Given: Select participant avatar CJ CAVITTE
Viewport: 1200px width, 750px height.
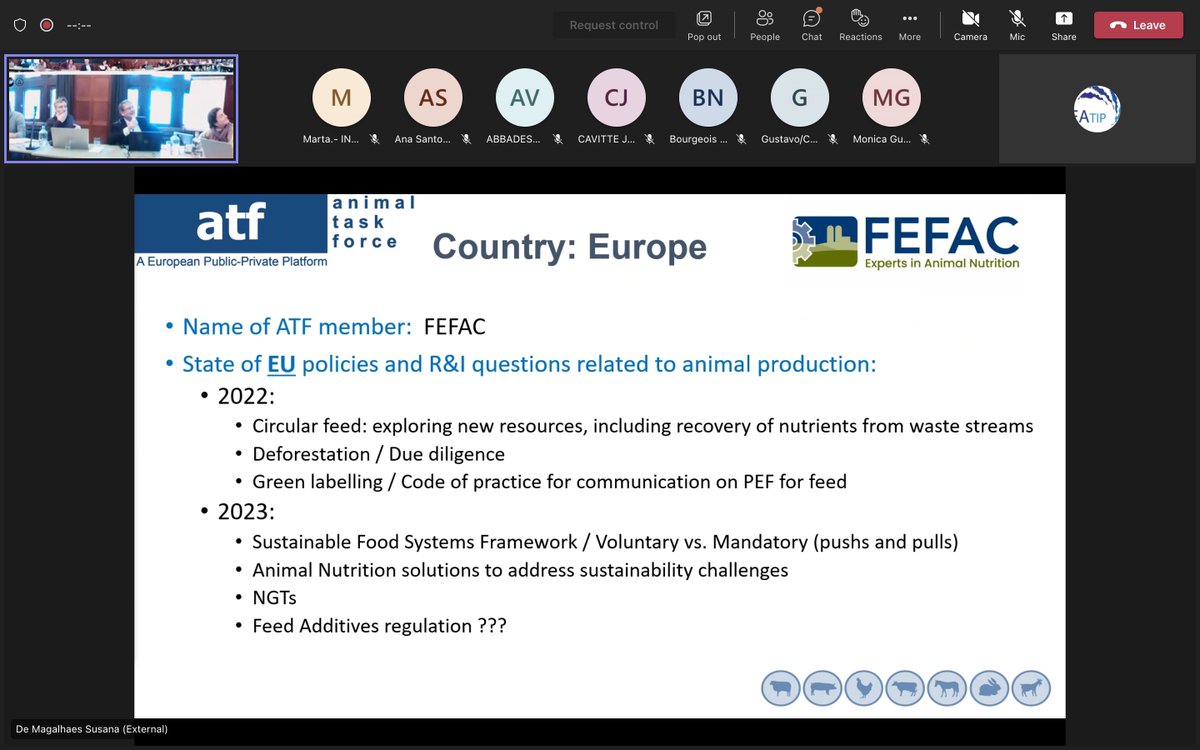Looking at the screenshot, I should pyautogui.click(x=616, y=98).
